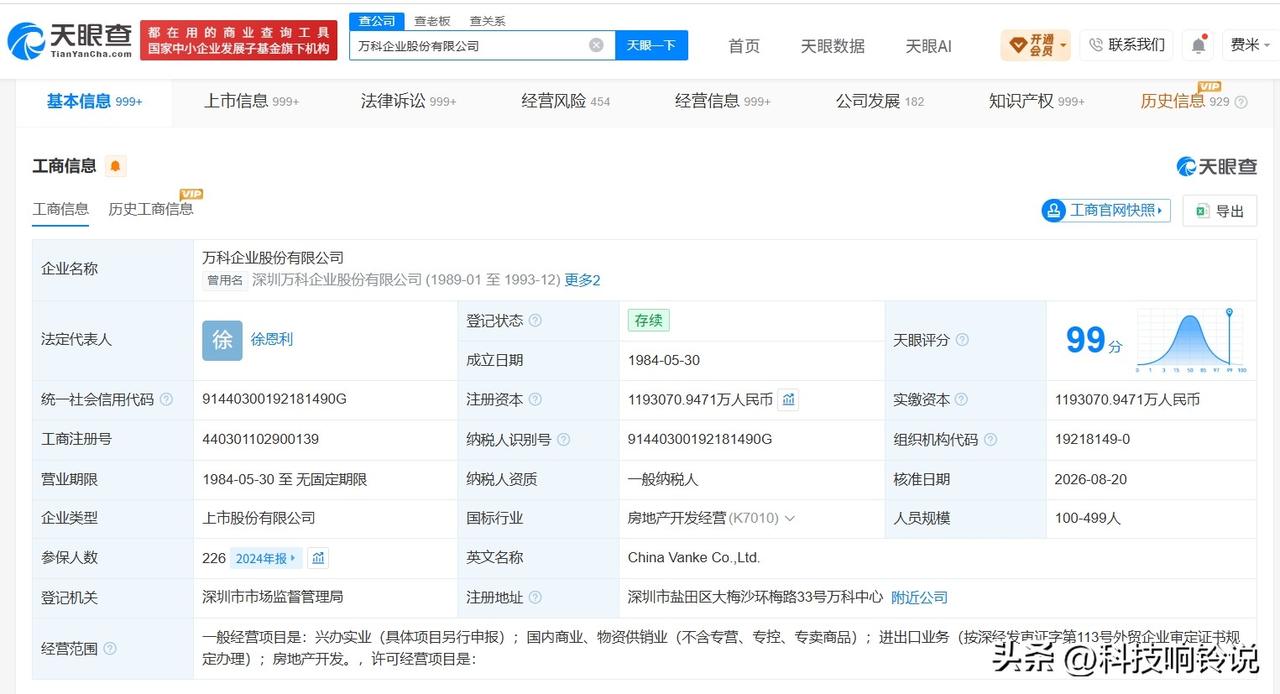This screenshot has height=694, width=1280.
Task: Switch to the 查老板 search tab
Action: (x=432, y=21)
